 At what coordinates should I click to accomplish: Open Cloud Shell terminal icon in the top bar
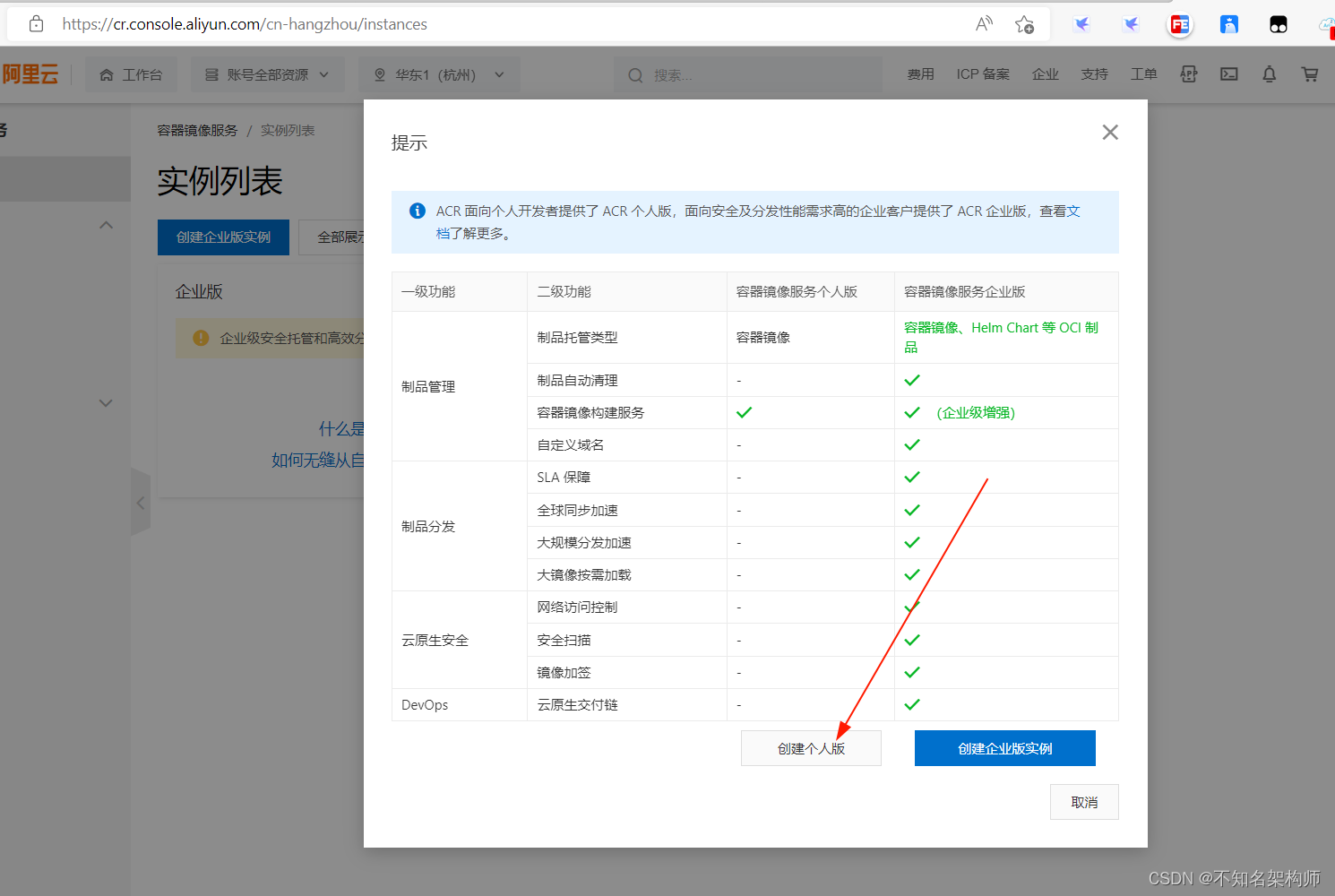coord(1229,74)
